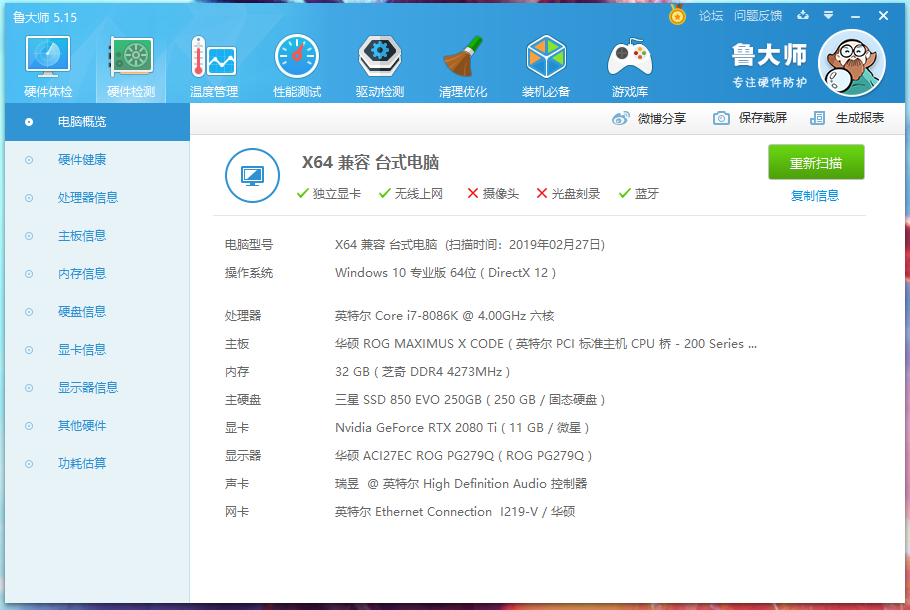Image resolution: width=910 pixels, height=610 pixels.
Task: Click 复制信息 copy info link
Action: 815,196
